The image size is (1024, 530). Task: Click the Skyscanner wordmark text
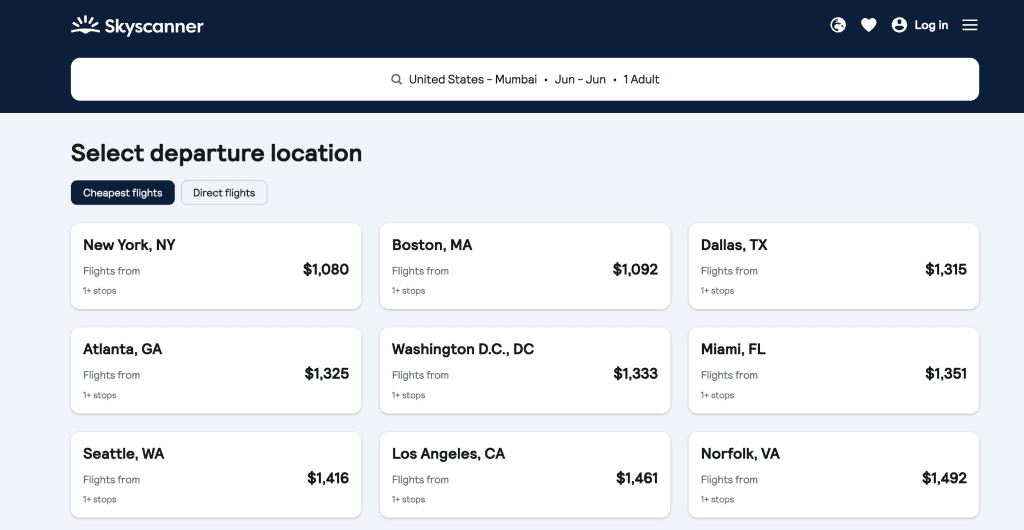point(154,27)
